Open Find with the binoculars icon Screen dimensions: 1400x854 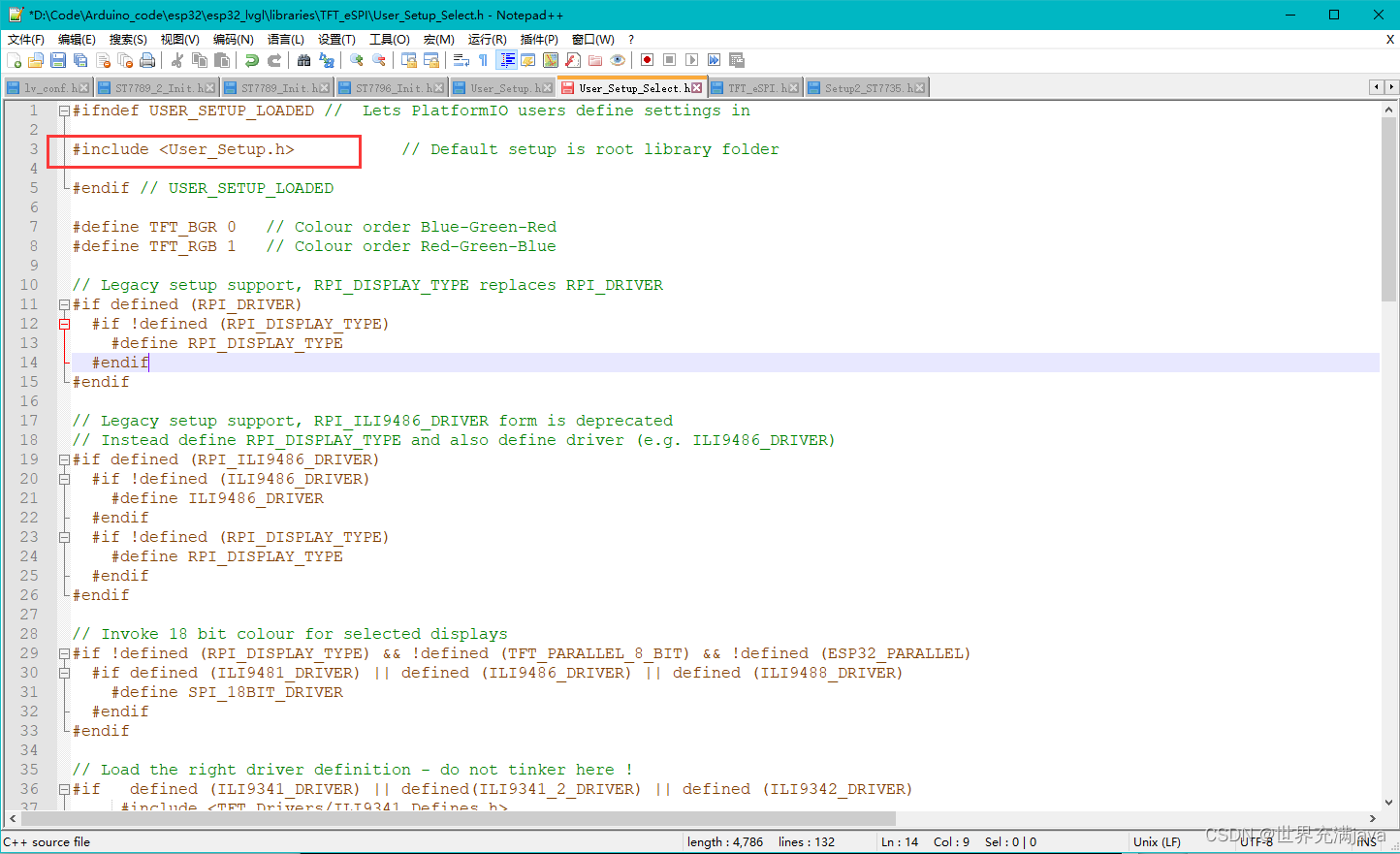(x=303, y=60)
